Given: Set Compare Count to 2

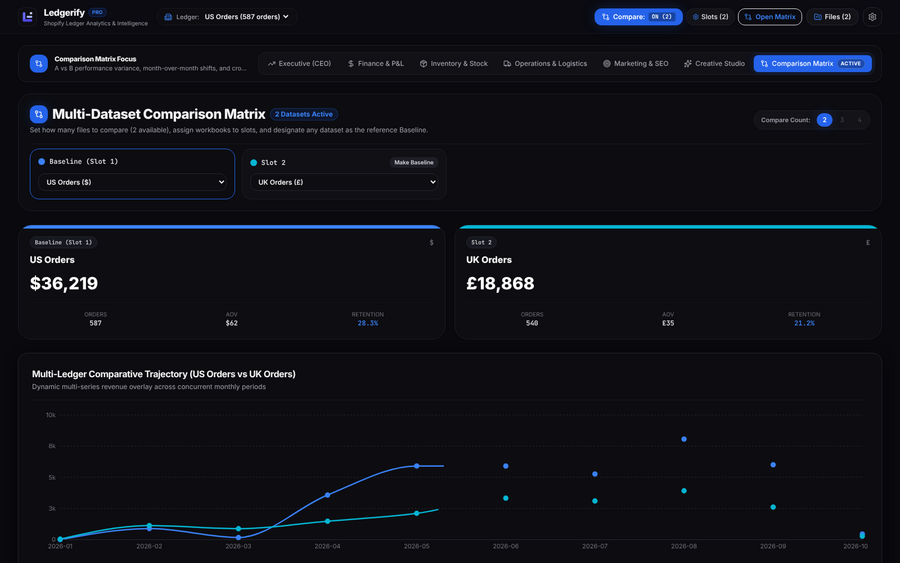Looking at the screenshot, I should [x=824, y=120].
